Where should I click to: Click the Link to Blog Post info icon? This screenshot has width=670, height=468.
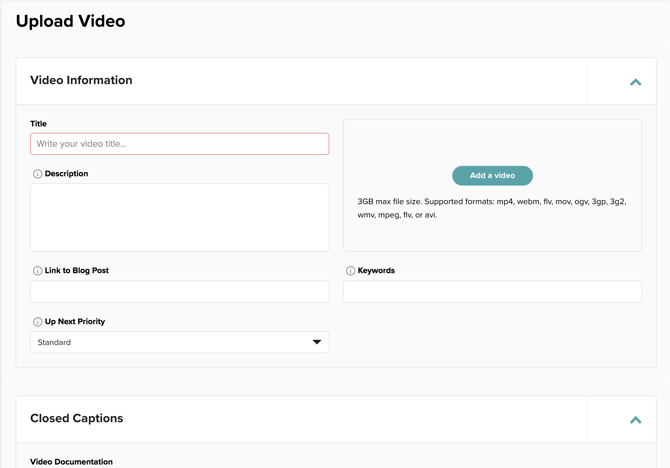(37, 271)
